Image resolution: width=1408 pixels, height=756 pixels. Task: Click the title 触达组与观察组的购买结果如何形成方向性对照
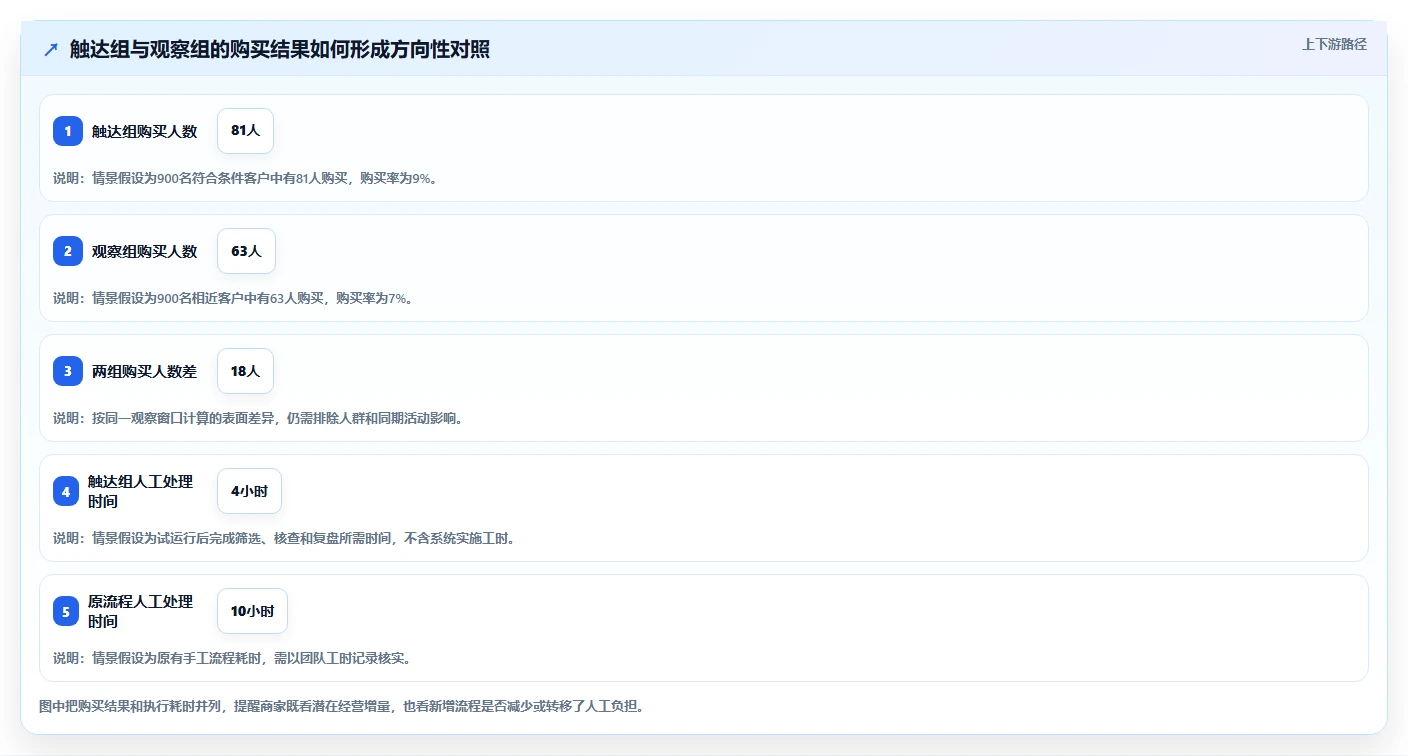click(x=280, y=49)
